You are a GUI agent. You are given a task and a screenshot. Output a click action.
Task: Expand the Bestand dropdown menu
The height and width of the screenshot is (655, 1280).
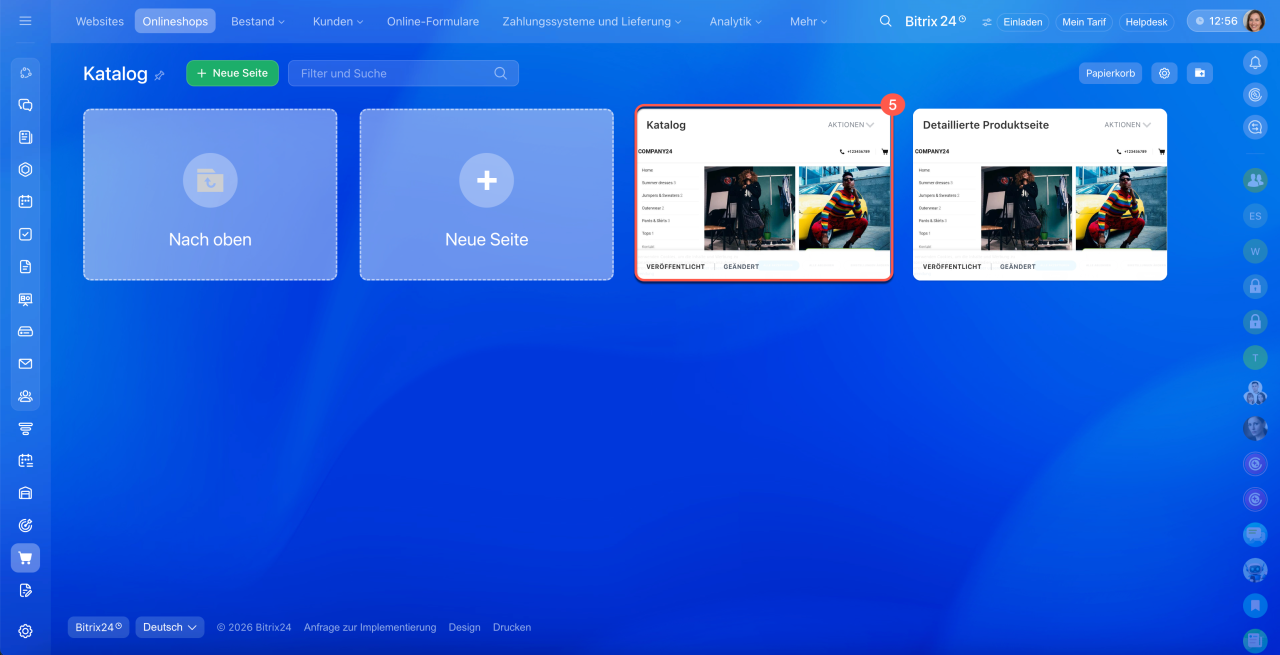pos(257,21)
